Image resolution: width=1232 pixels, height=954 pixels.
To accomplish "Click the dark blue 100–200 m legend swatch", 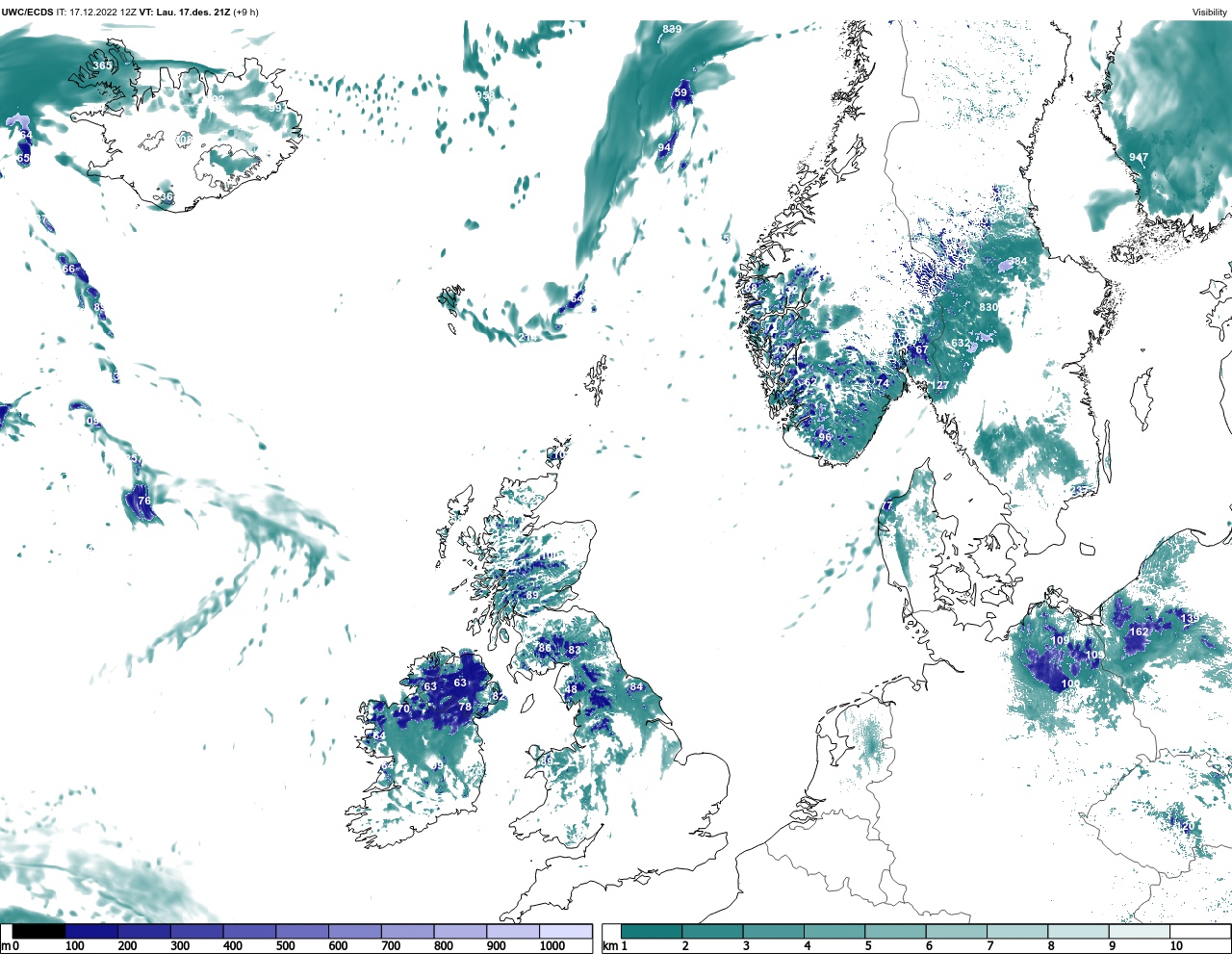I will tap(91, 932).
